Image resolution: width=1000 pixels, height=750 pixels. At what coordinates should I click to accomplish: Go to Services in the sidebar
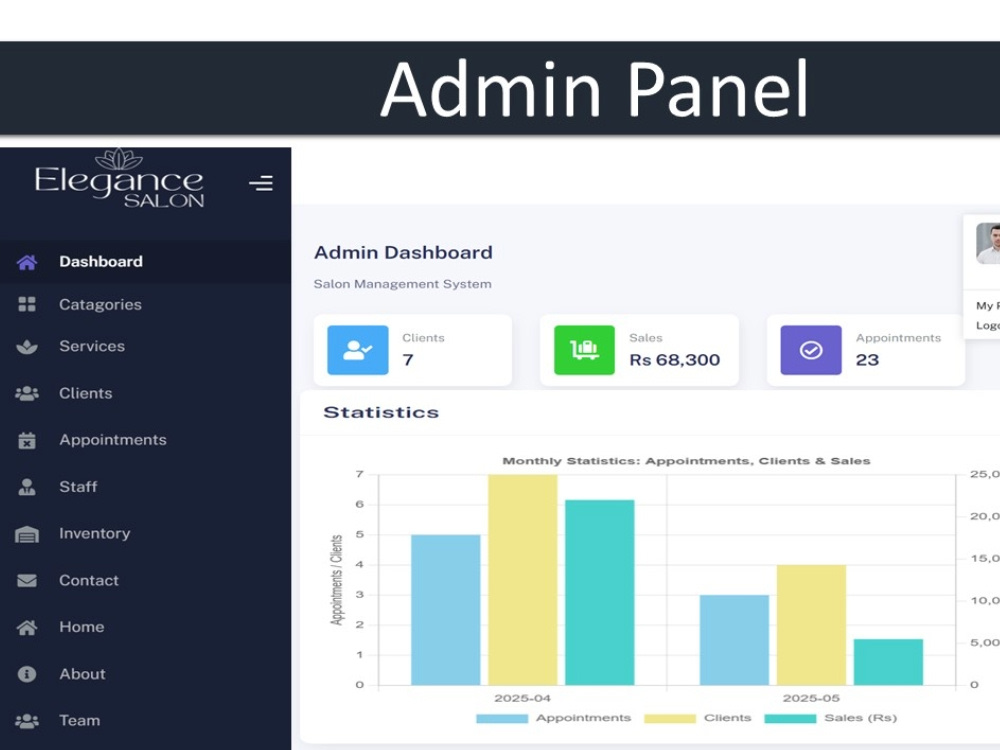coord(145,346)
